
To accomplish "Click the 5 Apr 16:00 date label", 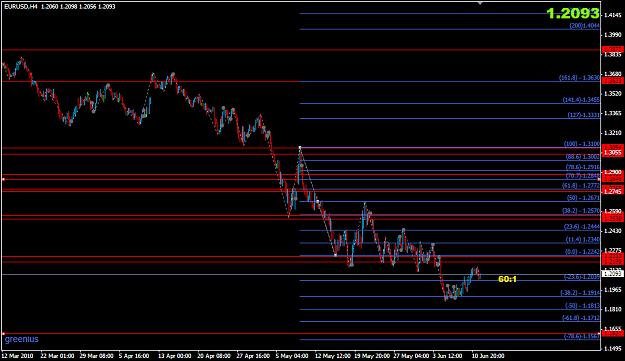I will [134, 356].
